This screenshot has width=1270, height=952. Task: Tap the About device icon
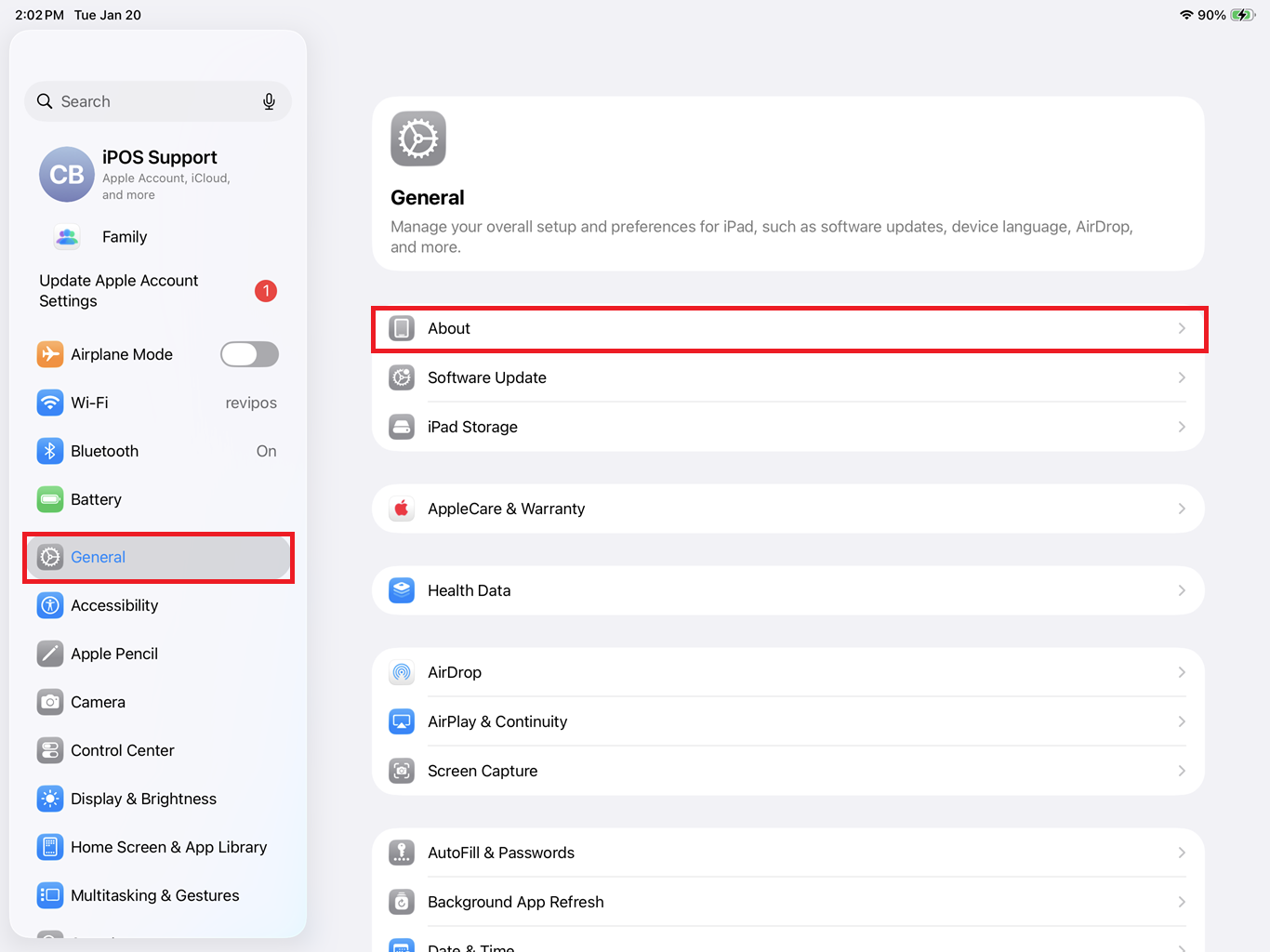tap(402, 328)
